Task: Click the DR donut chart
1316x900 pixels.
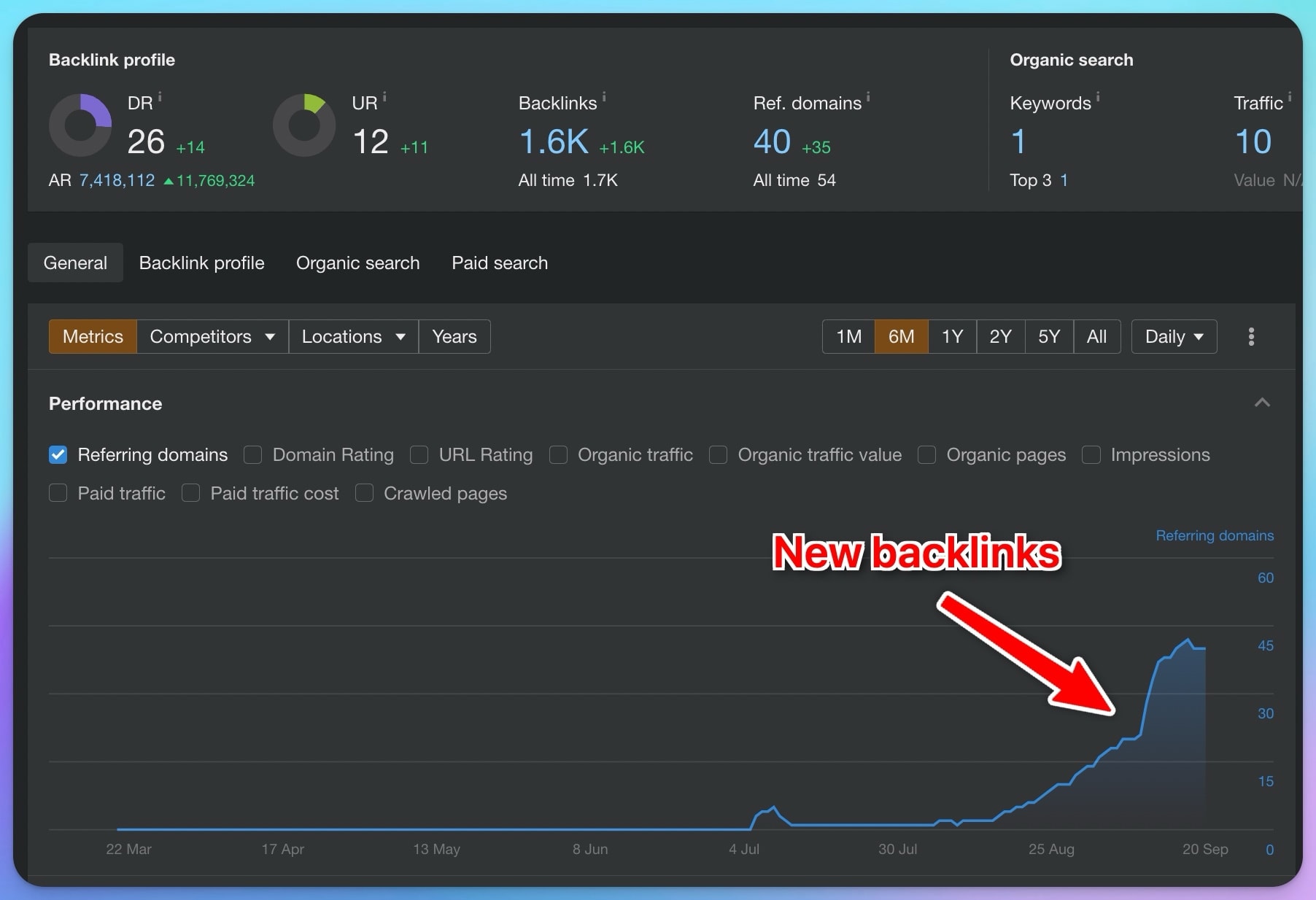Action: [x=80, y=125]
